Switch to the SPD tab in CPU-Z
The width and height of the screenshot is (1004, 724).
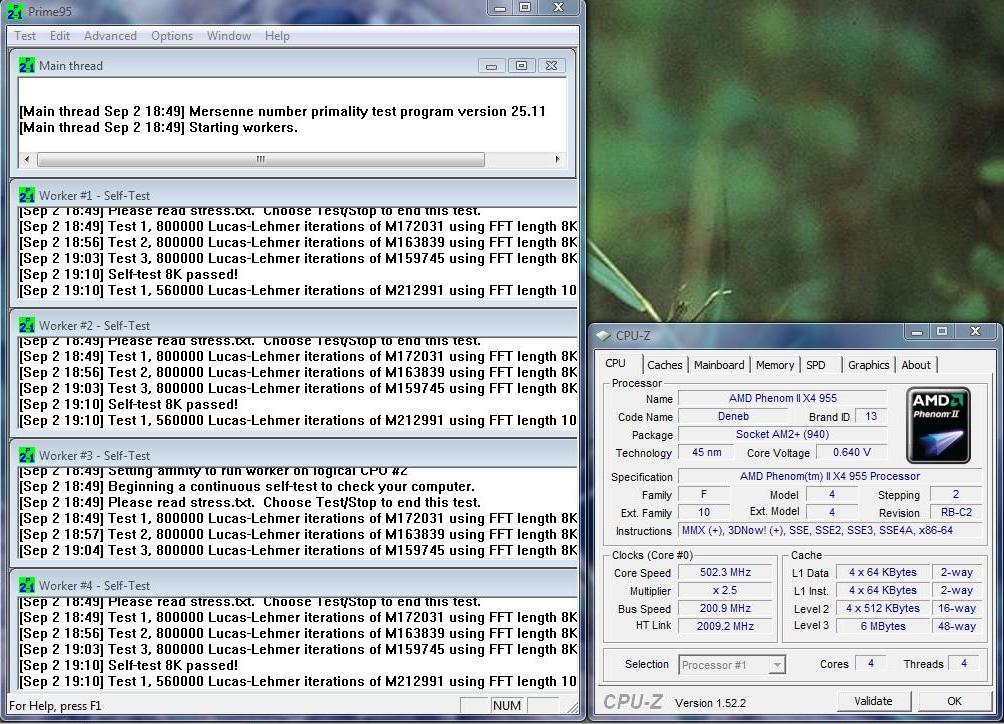816,365
